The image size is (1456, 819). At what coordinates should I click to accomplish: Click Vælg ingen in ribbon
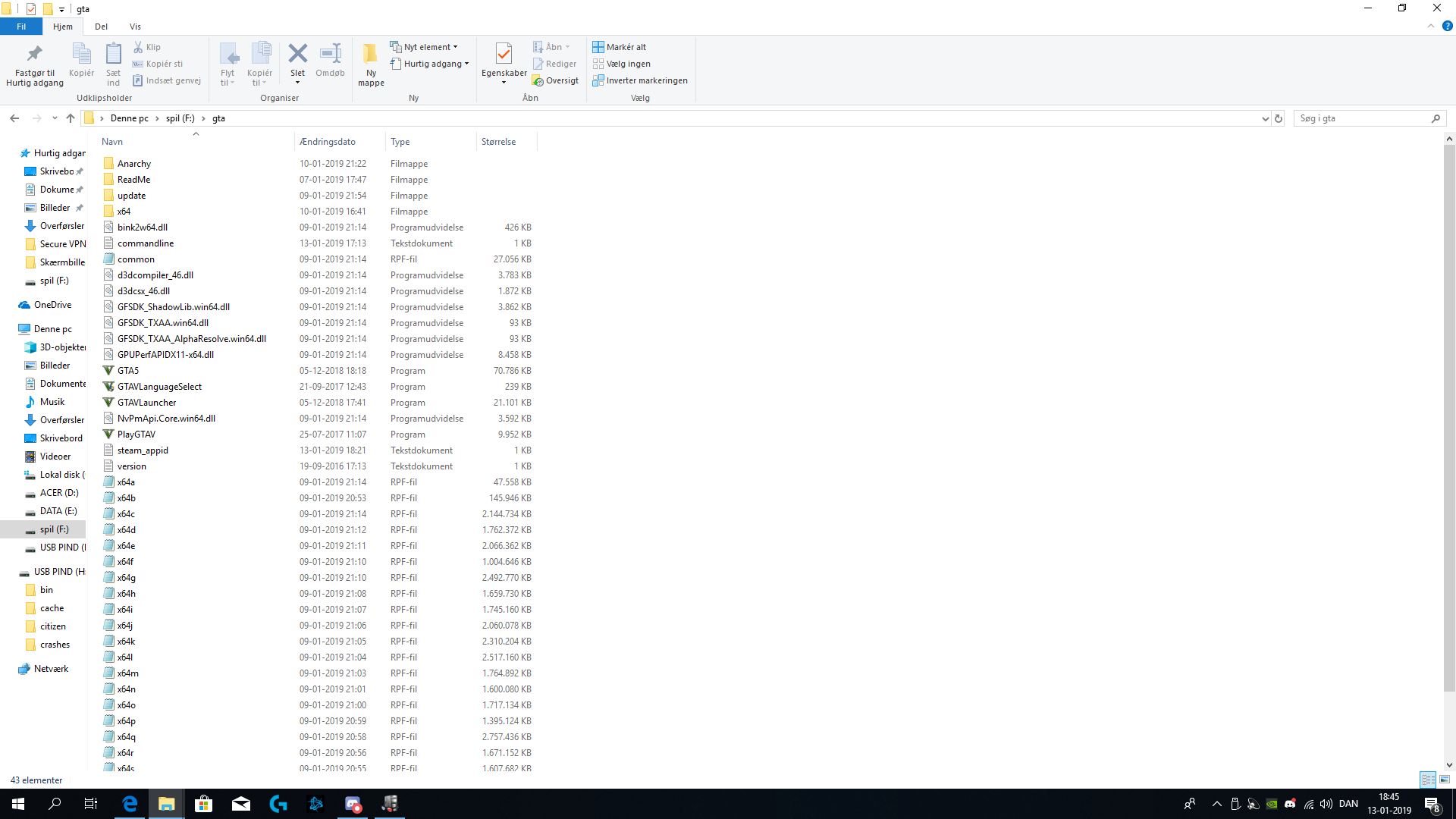(x=622, y=64)
